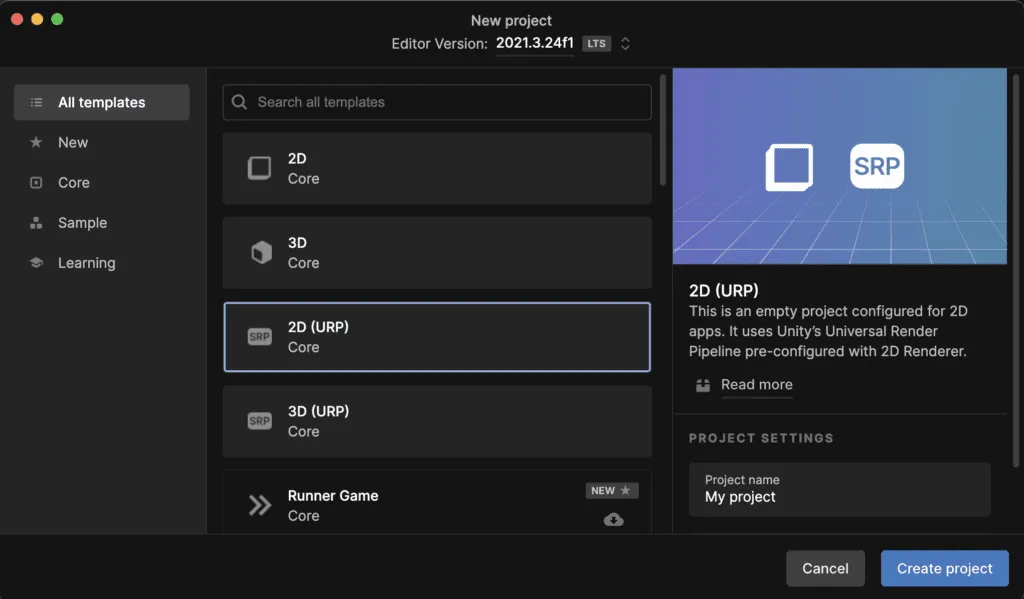This screenshot has height=599, width=1024.
Task: Click the square icon of 2D template
Action: tap(259, 168)
